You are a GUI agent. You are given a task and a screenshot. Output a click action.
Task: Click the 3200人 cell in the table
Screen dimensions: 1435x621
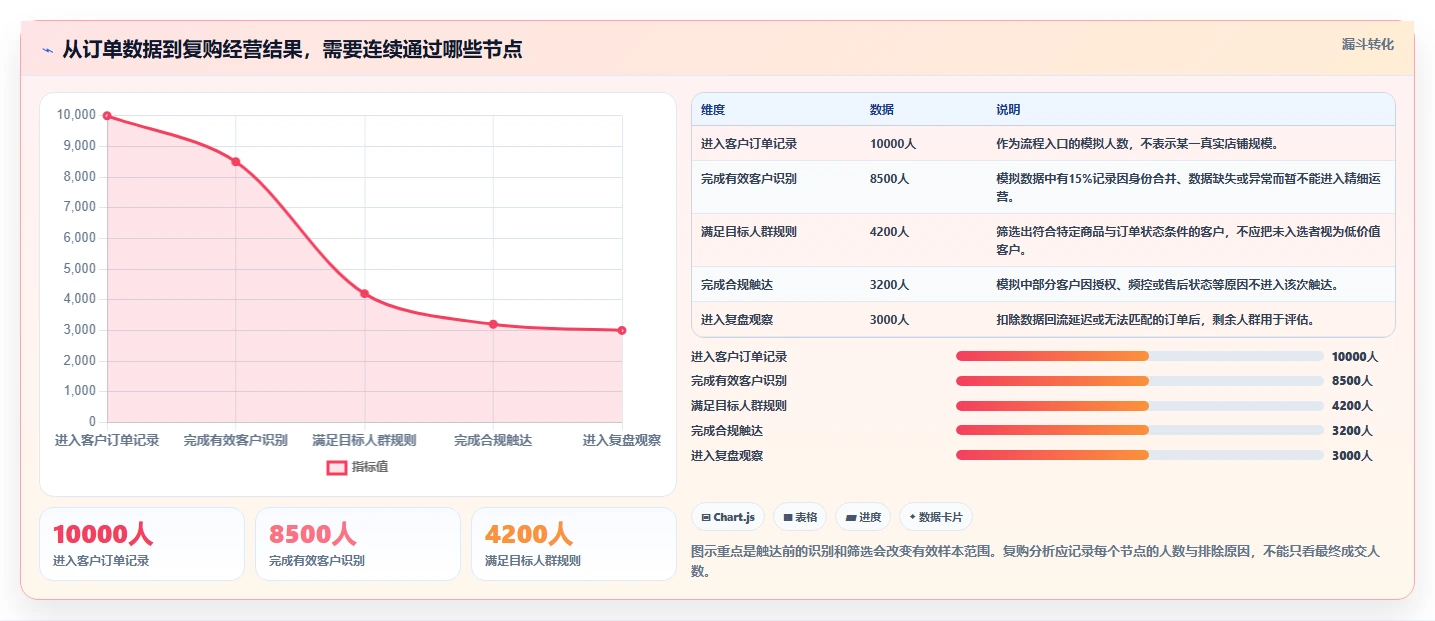tap(890, 284)
